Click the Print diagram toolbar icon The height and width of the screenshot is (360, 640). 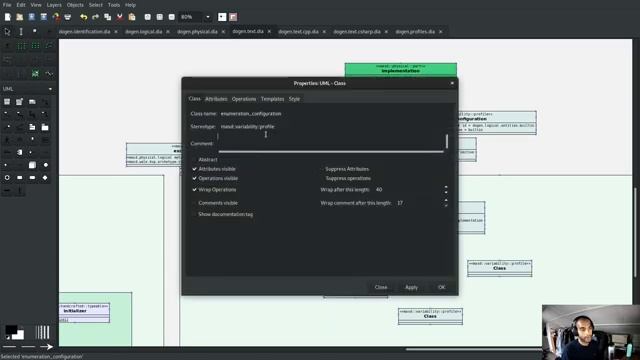[68, 17]
